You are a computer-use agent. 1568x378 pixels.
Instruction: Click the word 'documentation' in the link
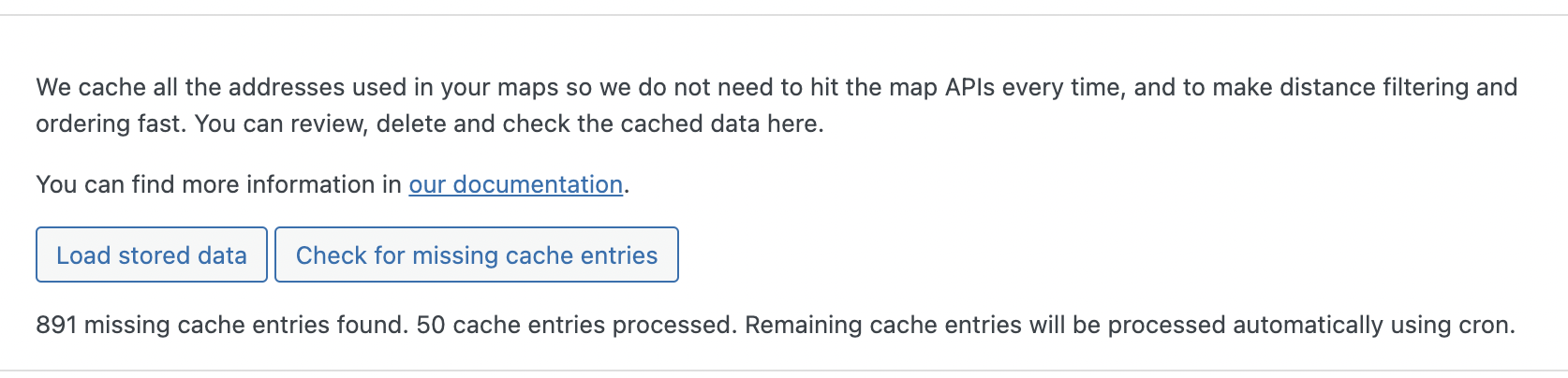point(538,184)
